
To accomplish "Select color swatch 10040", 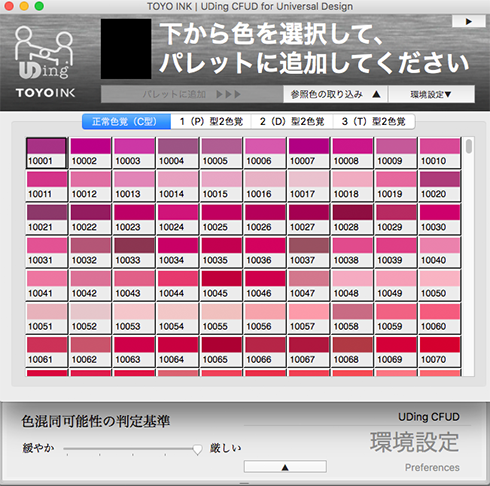I will click(440, 252).
